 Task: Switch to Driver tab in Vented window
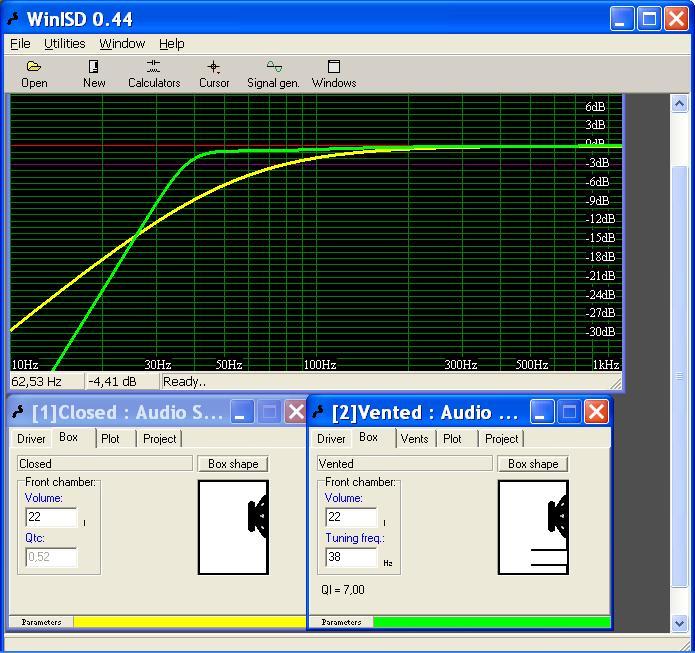click(x=331, y=439)
